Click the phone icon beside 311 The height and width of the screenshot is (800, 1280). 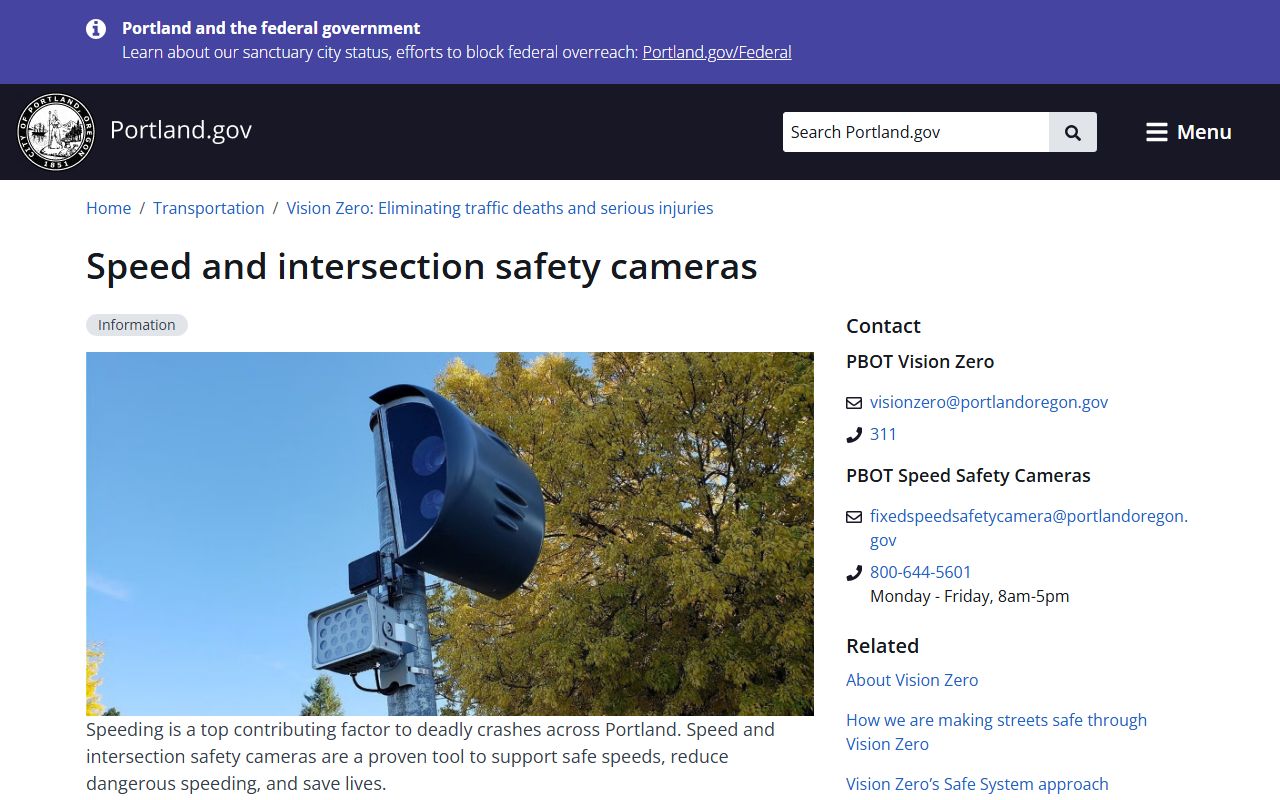[x=854, y=435]
